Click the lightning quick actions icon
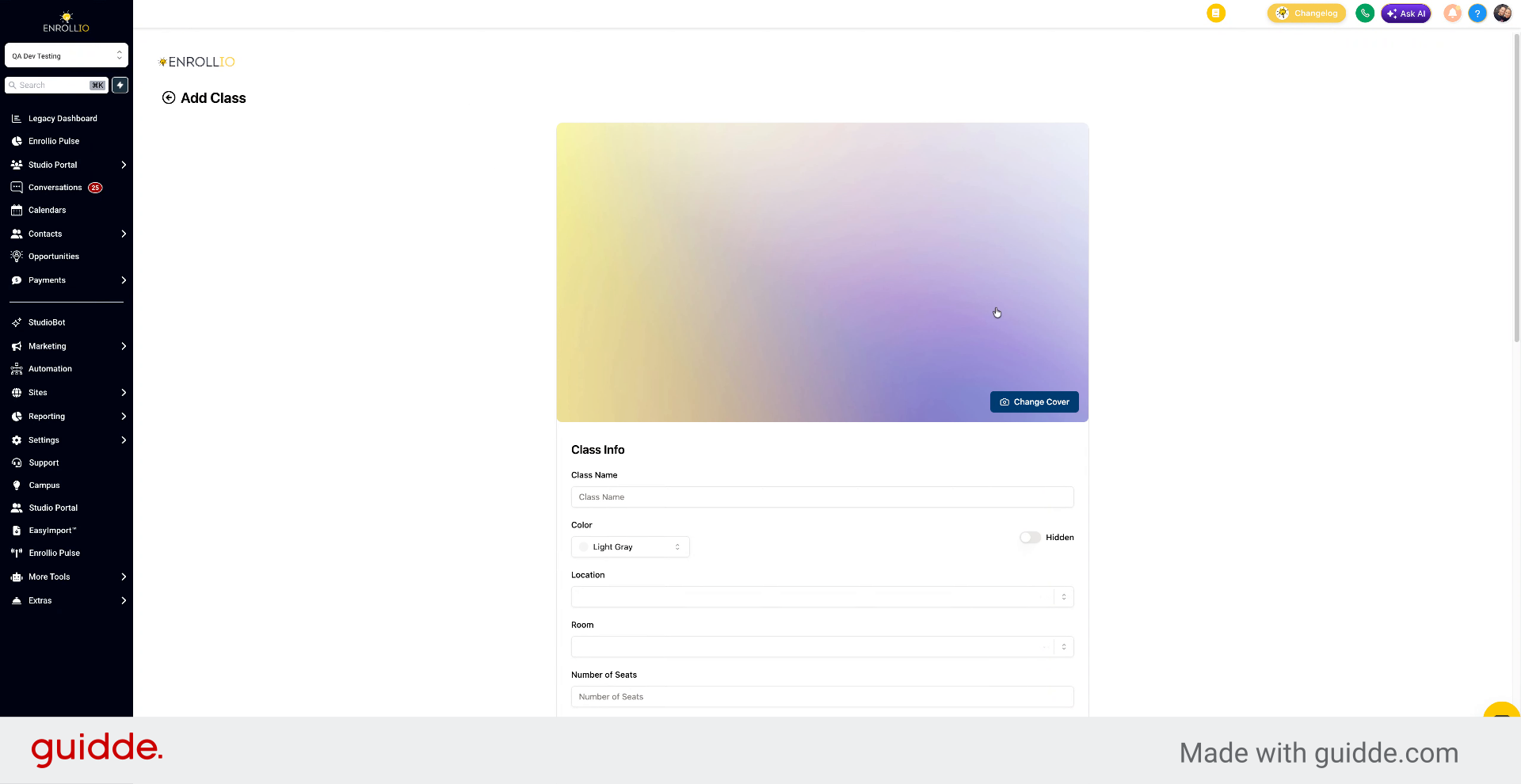 120,85
